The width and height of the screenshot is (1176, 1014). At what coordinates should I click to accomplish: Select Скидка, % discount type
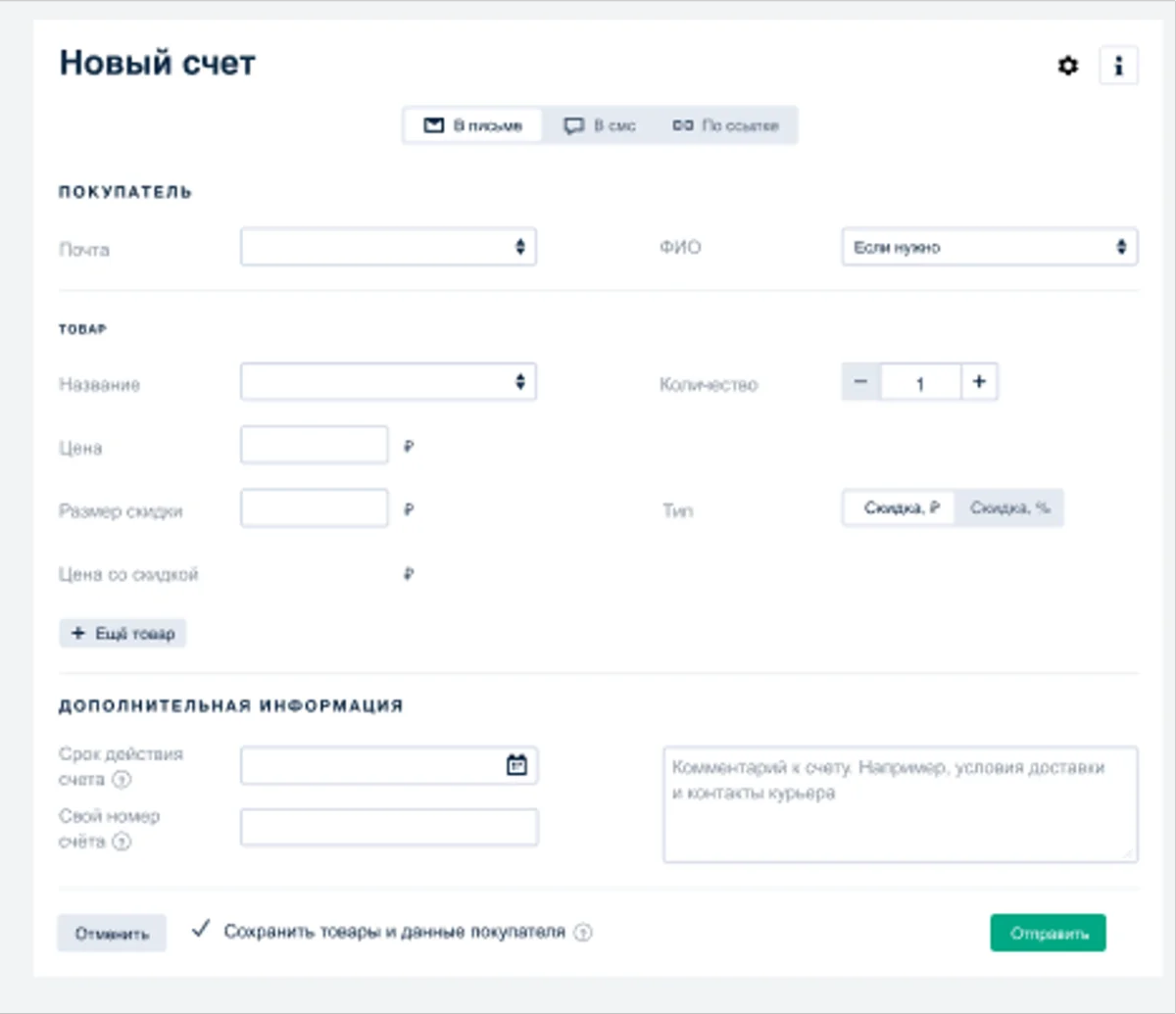coord(1009,508)
